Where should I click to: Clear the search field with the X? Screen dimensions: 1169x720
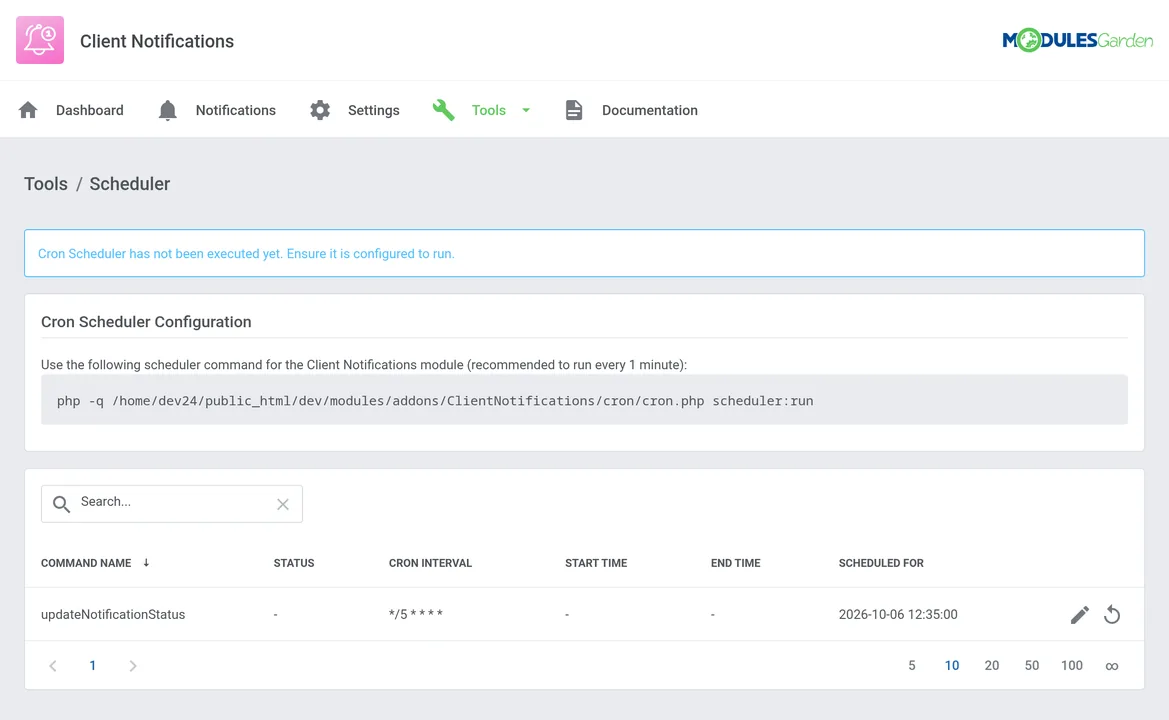pos(283,505)
